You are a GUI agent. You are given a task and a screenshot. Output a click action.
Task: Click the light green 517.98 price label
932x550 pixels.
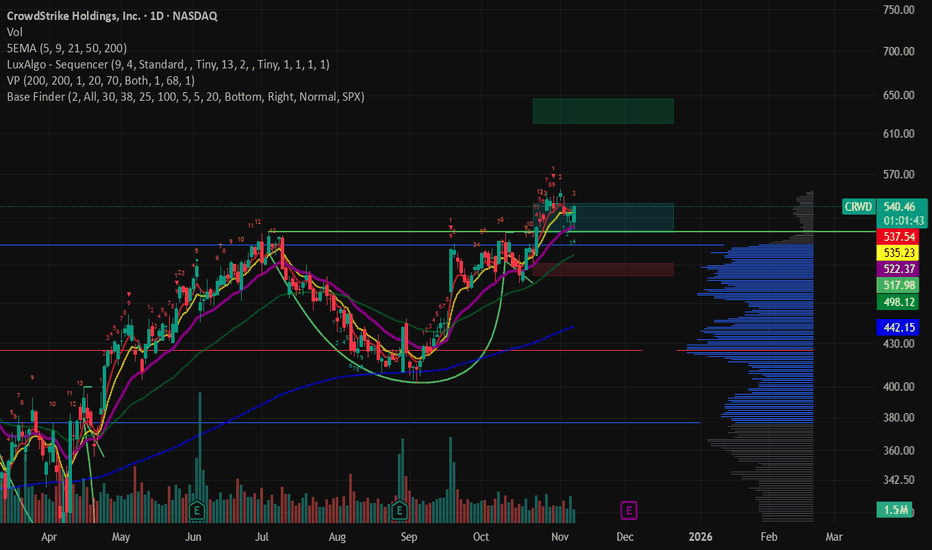pos(896,285)
